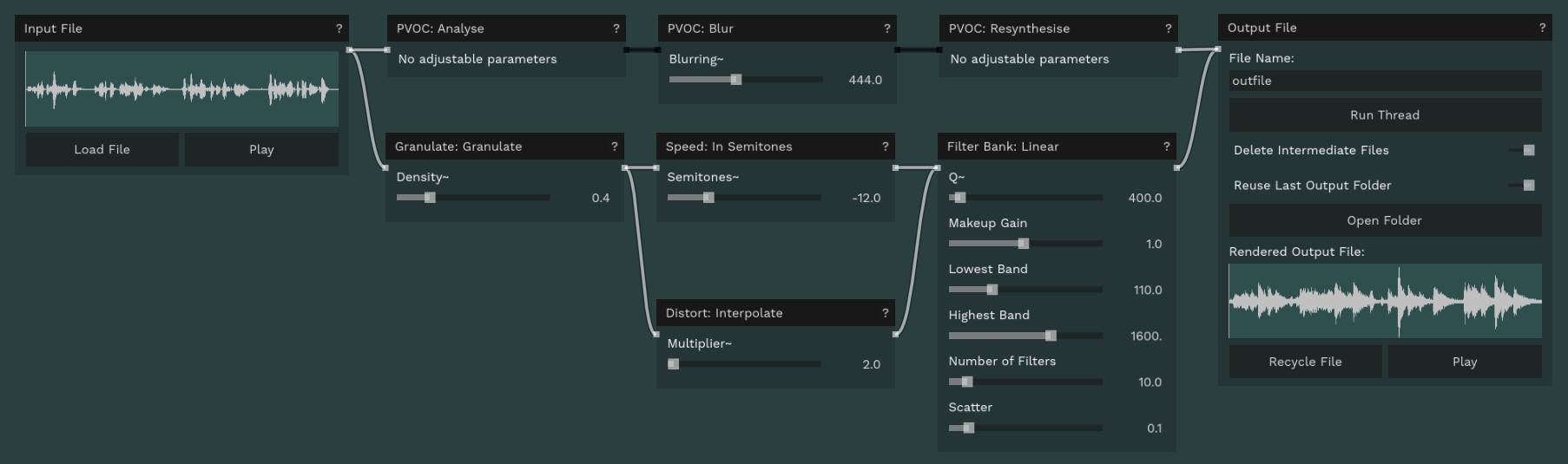Click the Recycle File button
The height and width of the screenshot is (464, 1568).
point(1305,362)
